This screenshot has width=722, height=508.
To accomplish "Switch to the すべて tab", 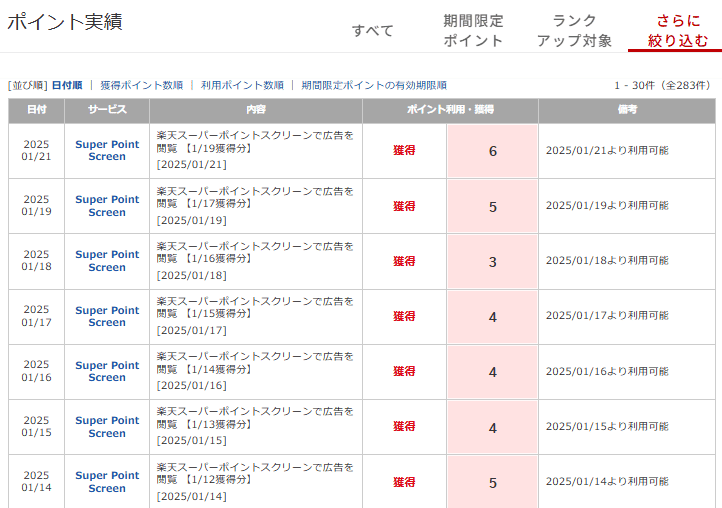I will [372, 30].
